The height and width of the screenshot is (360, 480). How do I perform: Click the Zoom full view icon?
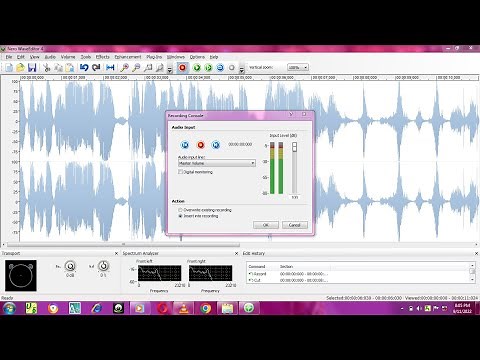pyautogui.click(x=159, y=68)
